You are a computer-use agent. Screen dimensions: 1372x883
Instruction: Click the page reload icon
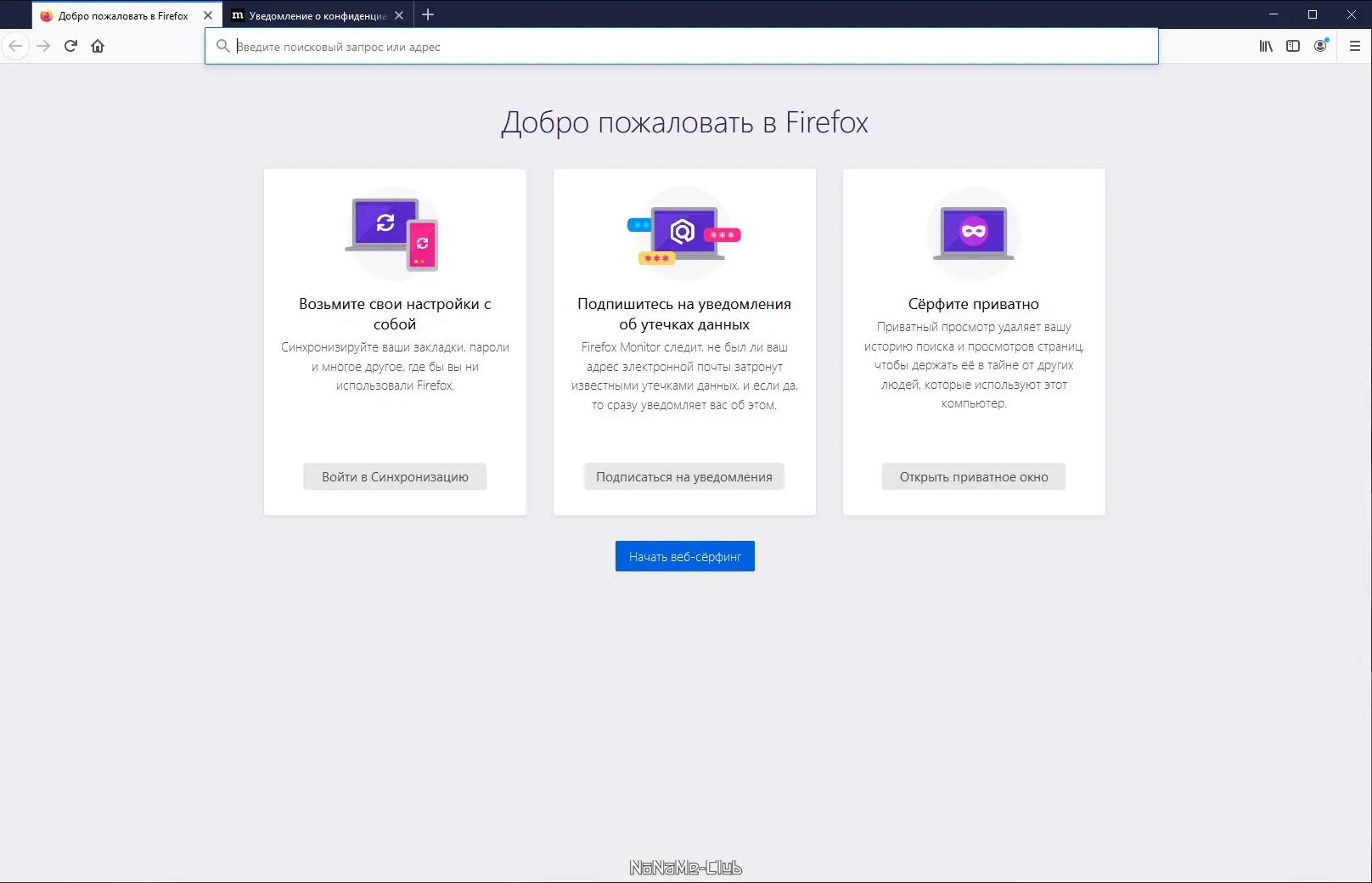70,46
